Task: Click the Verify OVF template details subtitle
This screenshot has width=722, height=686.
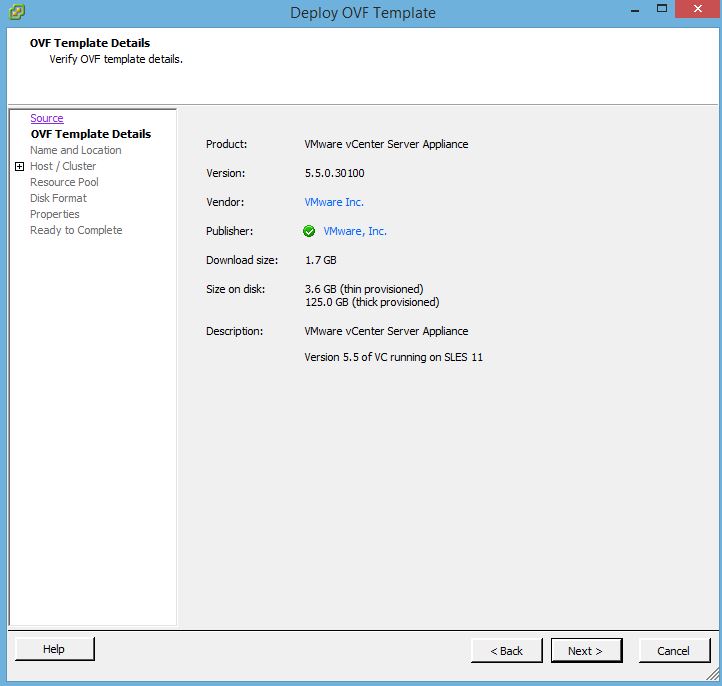Action: tap(116, 59)
